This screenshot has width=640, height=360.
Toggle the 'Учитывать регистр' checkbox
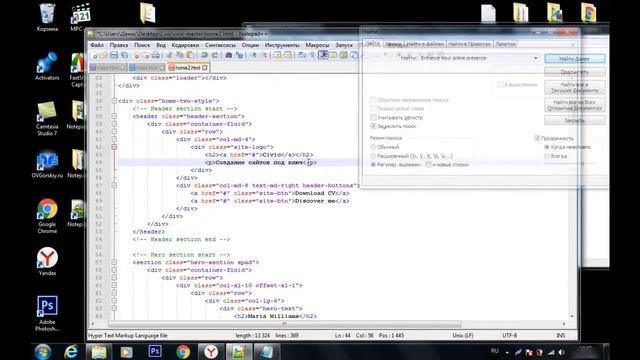coord(373,118)
